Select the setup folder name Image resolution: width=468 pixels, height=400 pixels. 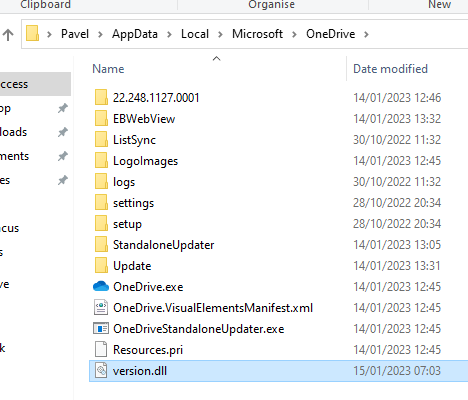(127, 224)
